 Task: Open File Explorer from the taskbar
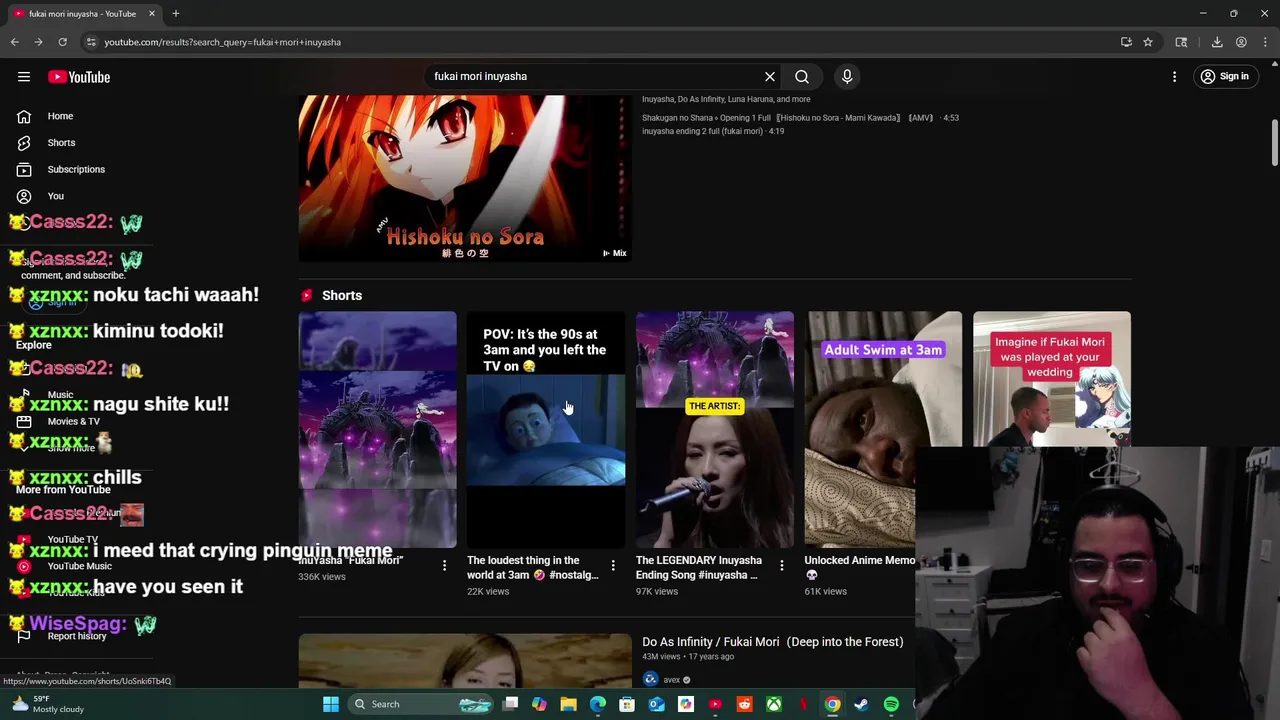point(568,704)
